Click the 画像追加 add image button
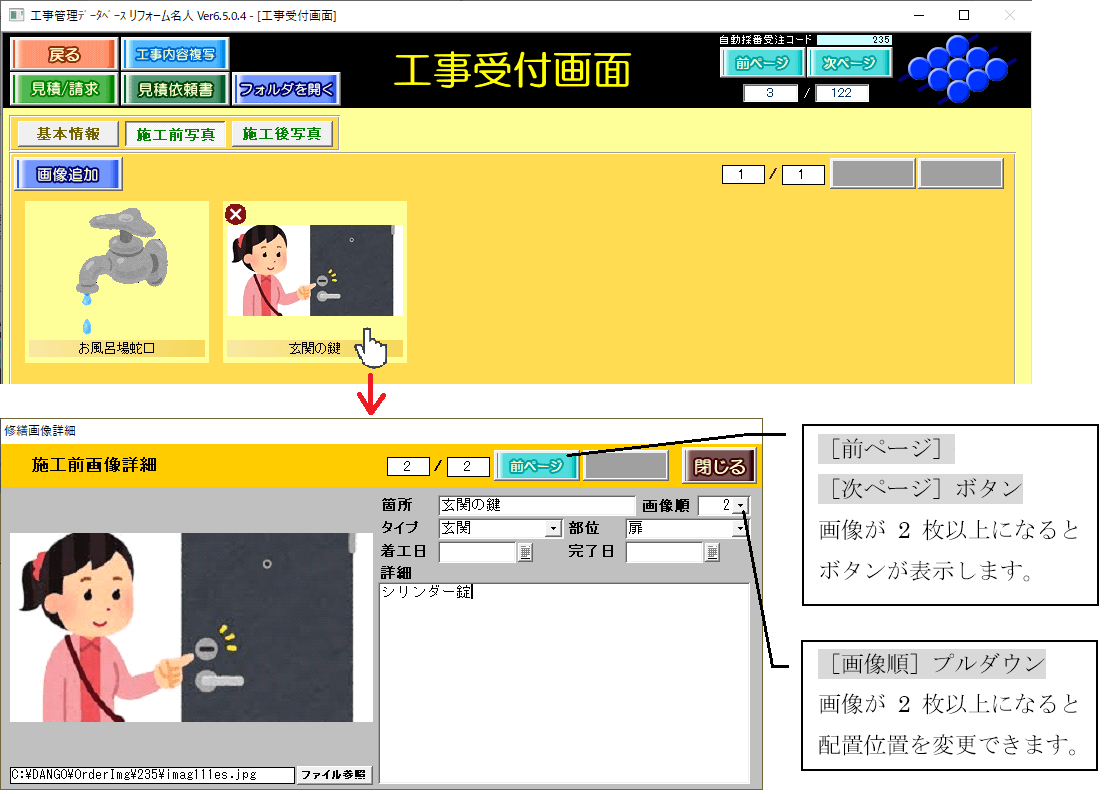The width and height of the screenshot is (1104, 794). click(68, 174)
